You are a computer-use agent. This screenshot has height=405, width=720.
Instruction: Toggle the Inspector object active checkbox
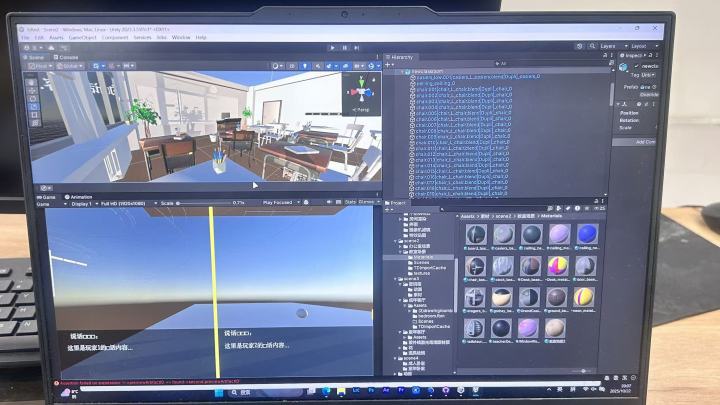(x=636, y=66)
